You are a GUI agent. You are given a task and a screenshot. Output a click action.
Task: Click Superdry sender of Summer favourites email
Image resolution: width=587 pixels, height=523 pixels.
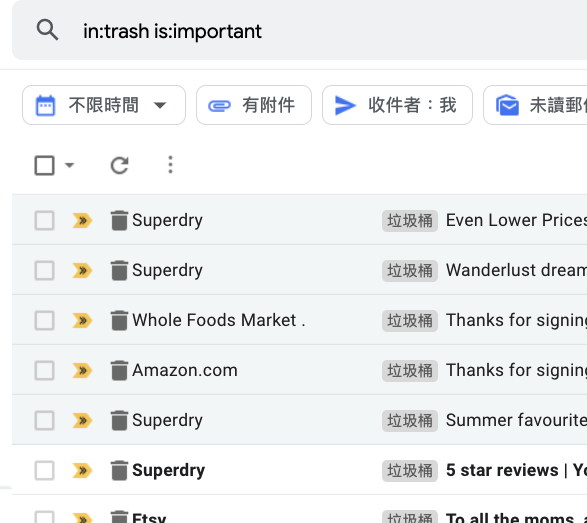[167, 420]
